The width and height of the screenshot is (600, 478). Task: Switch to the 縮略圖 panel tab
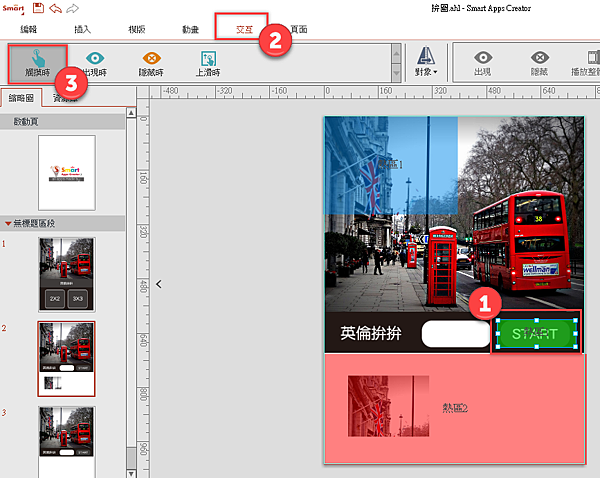(21, 98)
